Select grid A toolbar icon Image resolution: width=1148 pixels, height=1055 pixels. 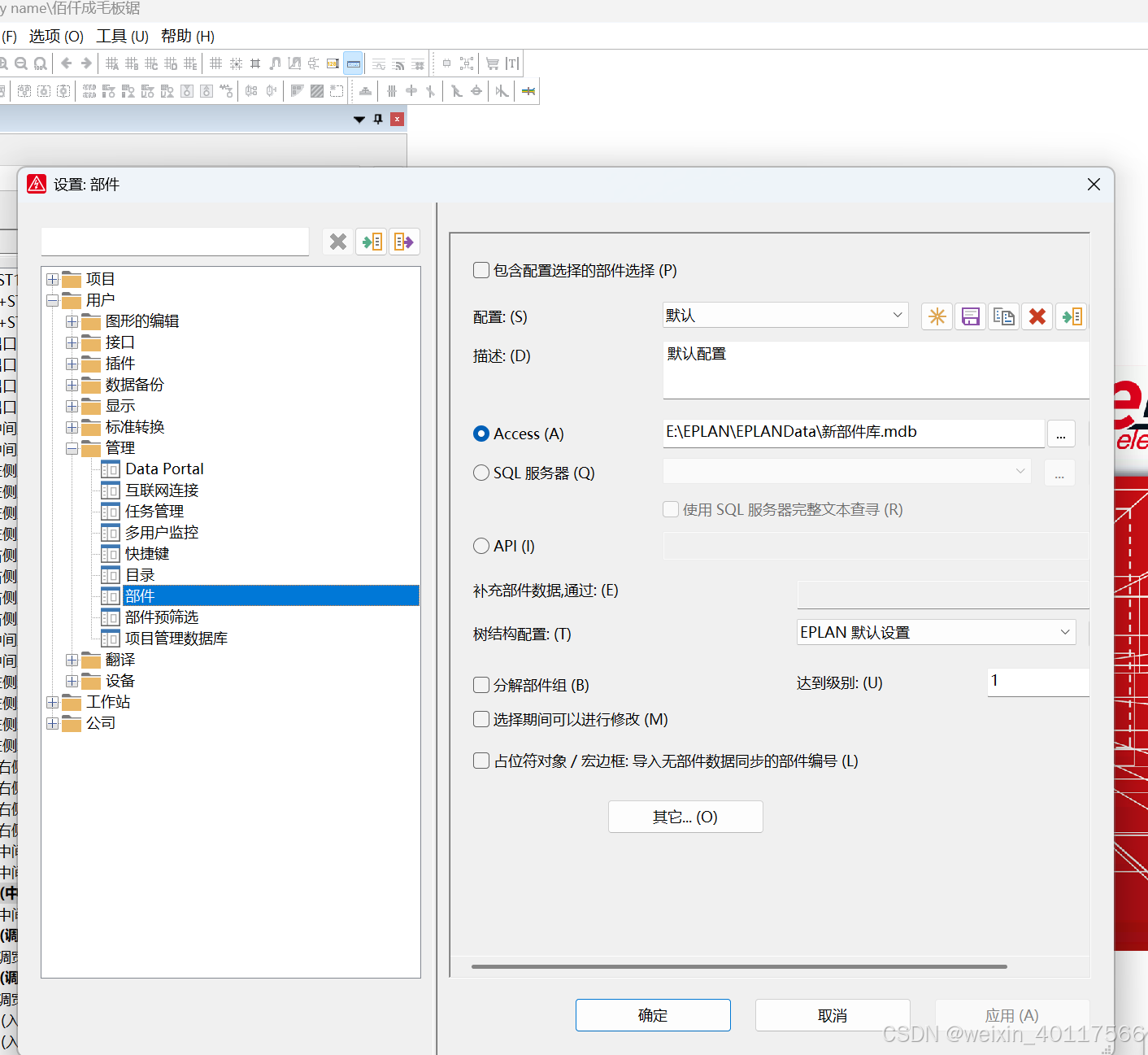click(x=112, y=63)
